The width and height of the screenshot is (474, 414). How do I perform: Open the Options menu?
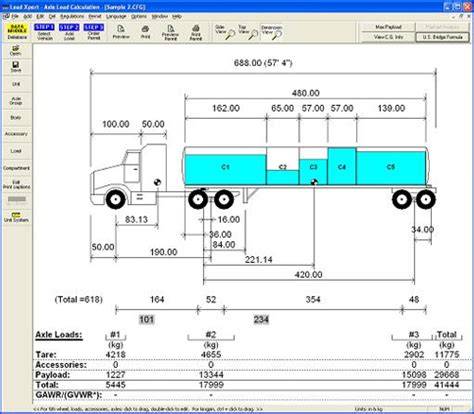(x=139, y=16)
